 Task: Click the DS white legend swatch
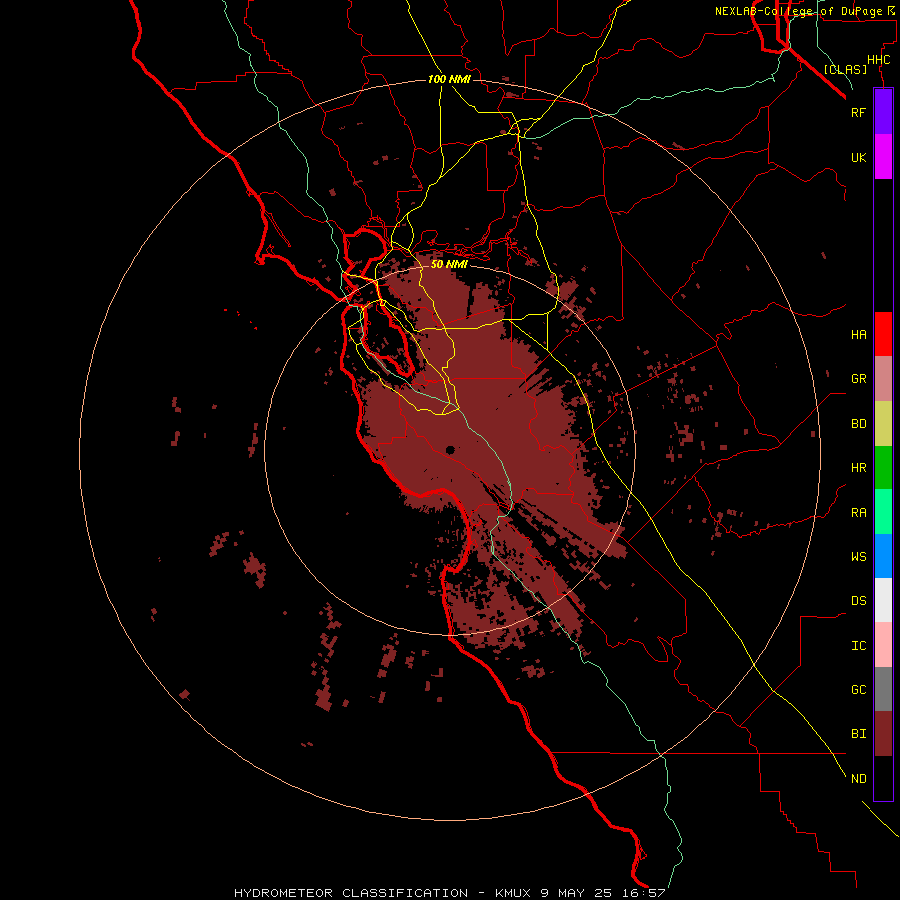click(883, 600)
